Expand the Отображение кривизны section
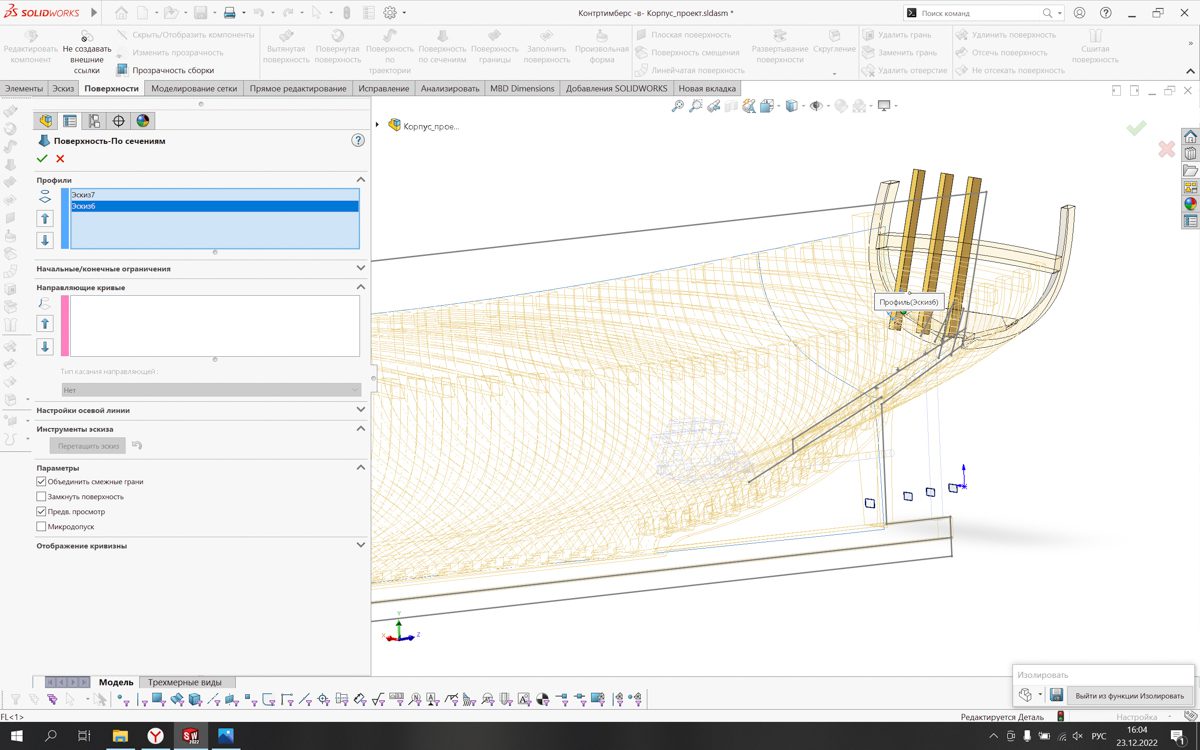This screenshot has height=750, width=1200. (x=360, y=545)
